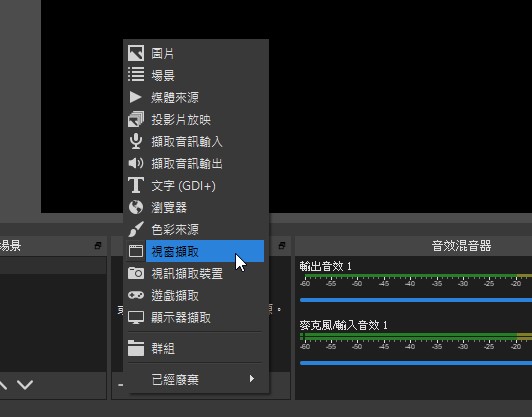Click the 圖片 image source icon
532x417 pixels.
(x=136, y=53)
